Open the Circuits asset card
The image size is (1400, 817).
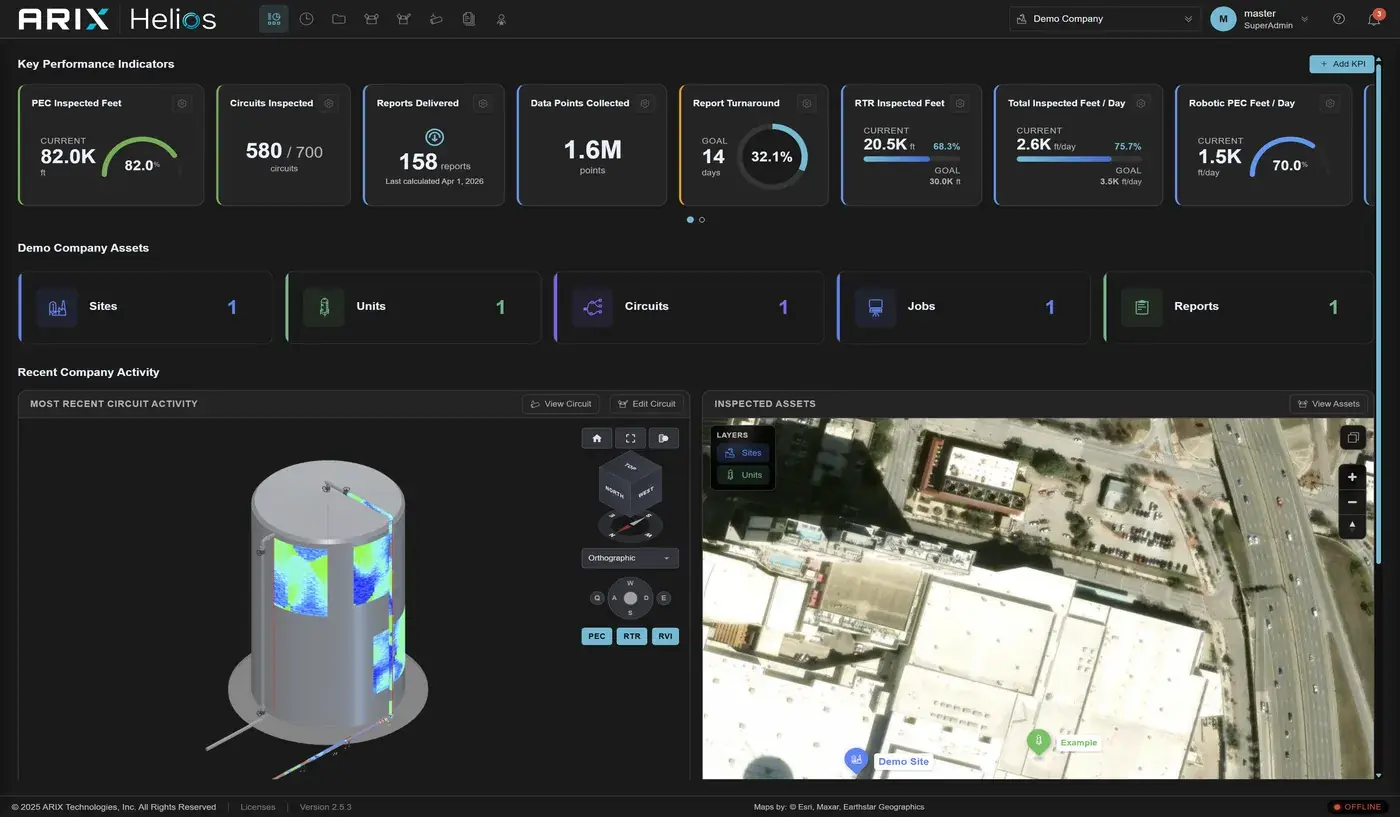689,307
